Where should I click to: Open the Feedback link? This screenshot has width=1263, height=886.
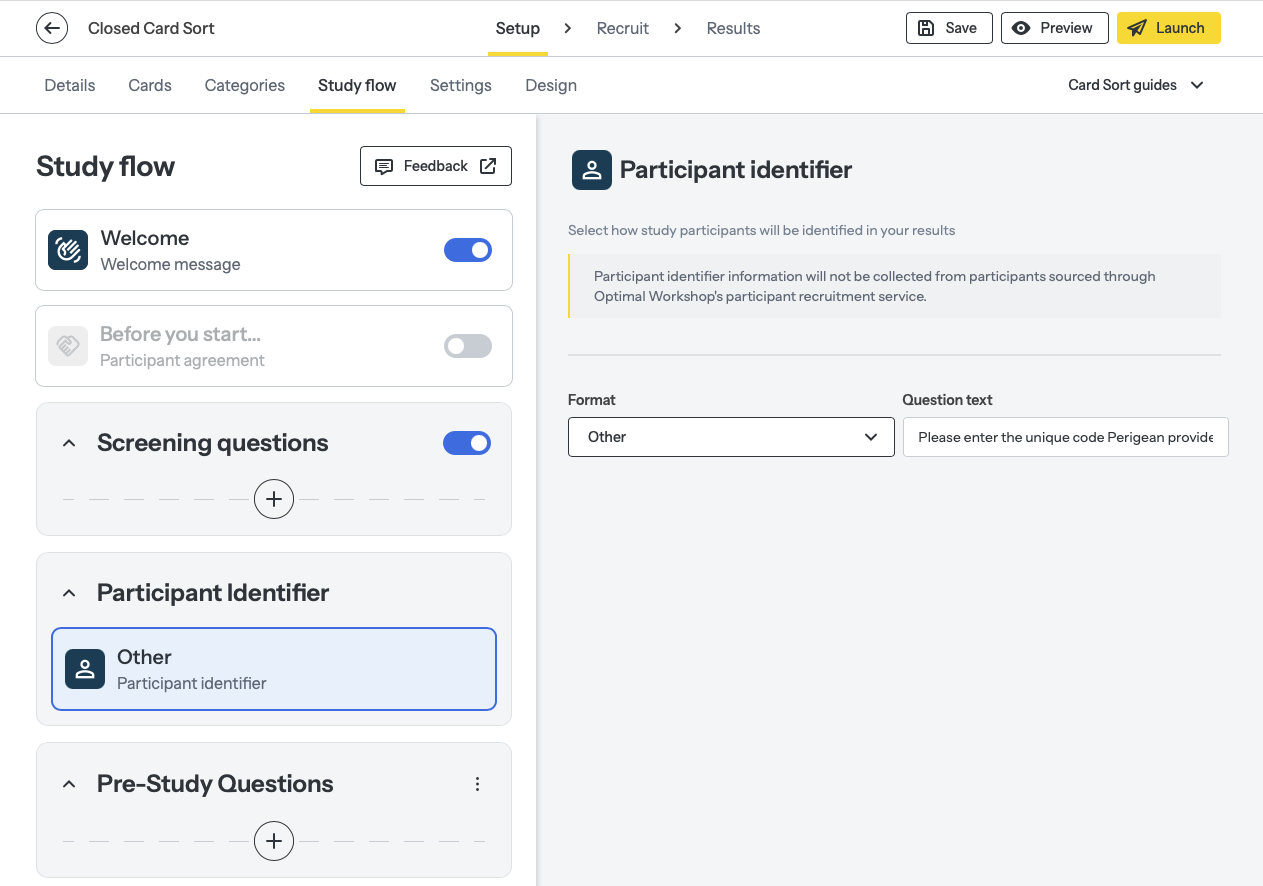435,166
